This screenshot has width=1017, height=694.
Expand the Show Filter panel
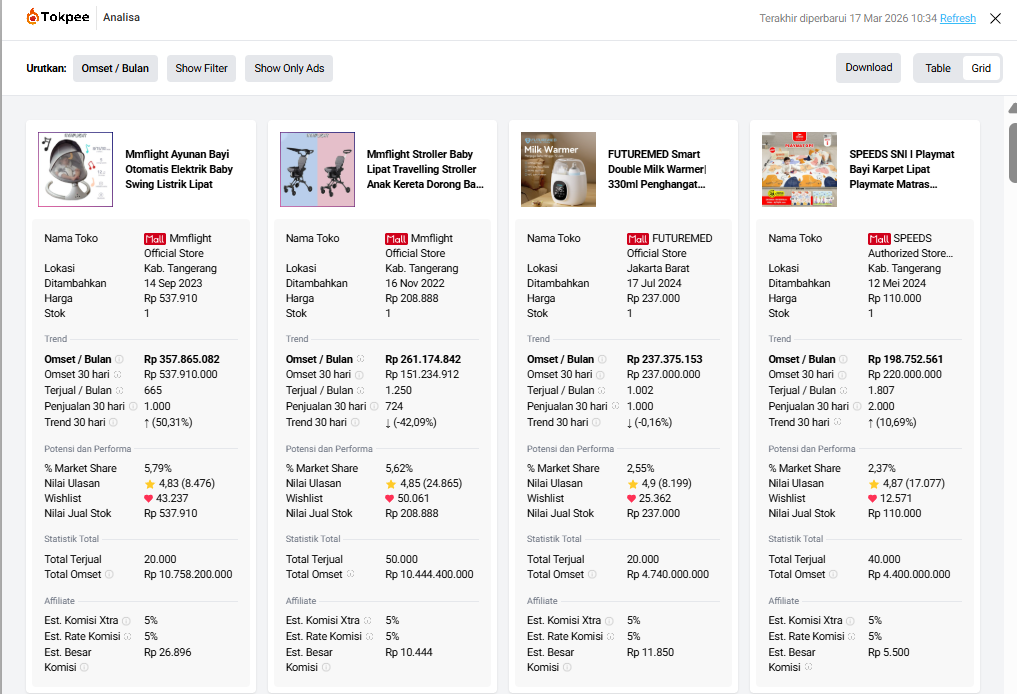click(202, 68)
